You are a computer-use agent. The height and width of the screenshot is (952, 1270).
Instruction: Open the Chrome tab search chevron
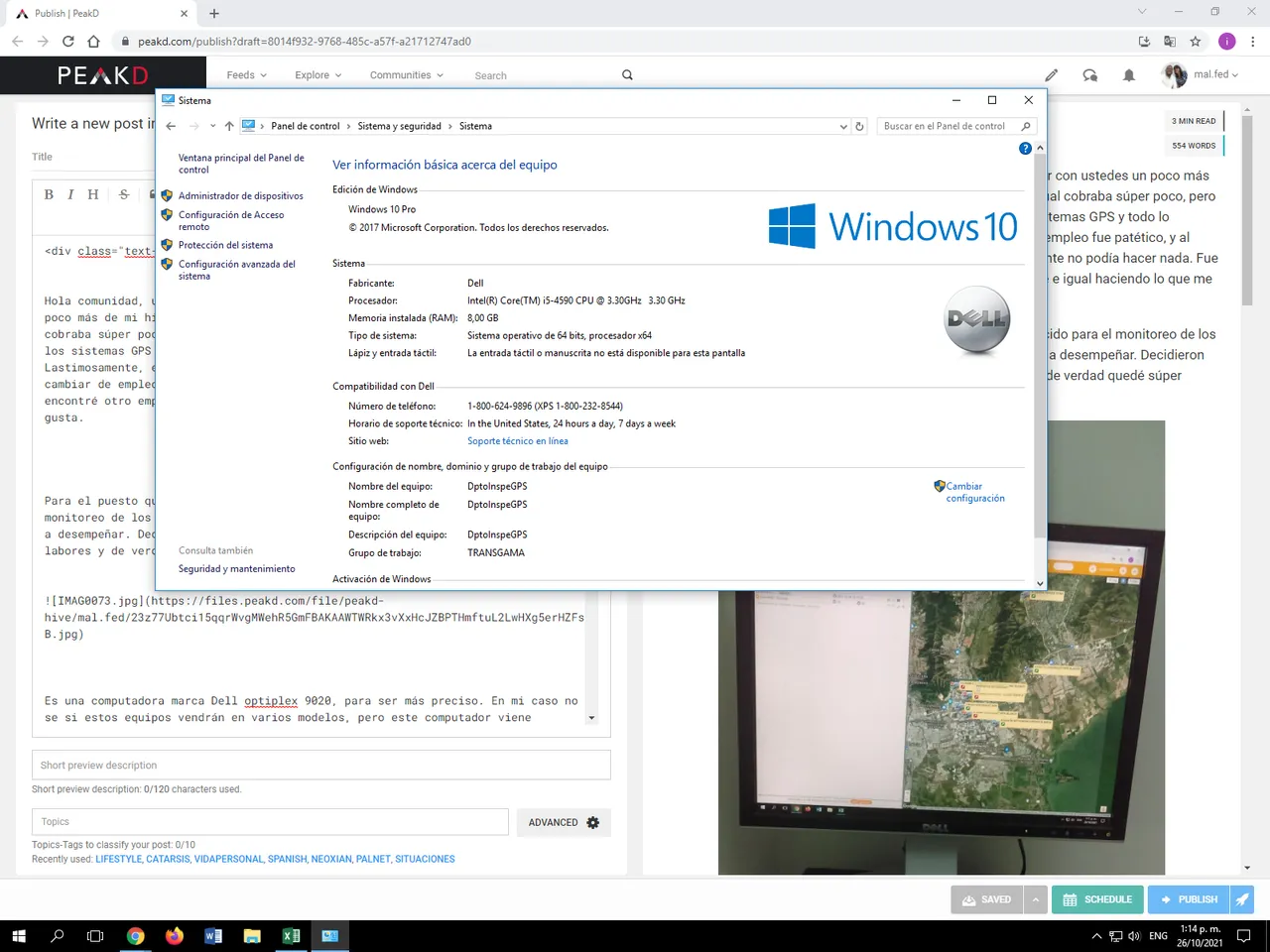tap(1142, 12)
